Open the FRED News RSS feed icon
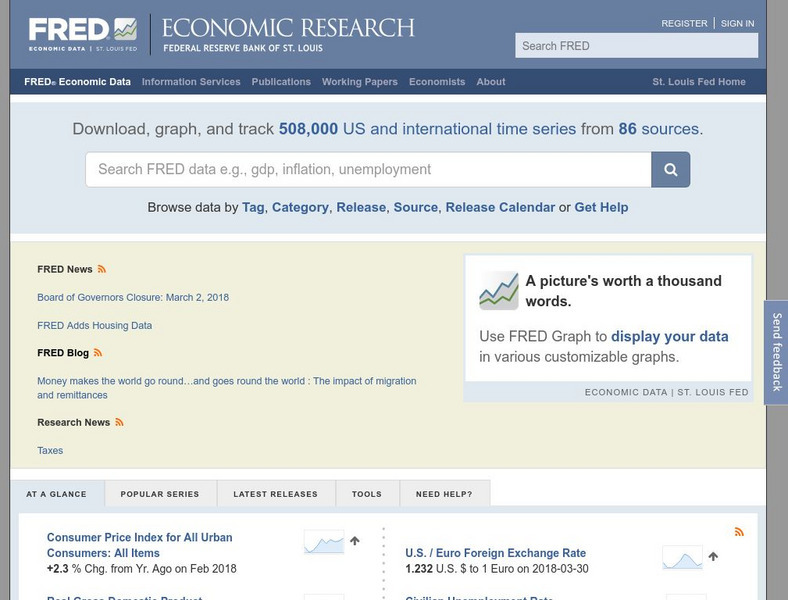The height and width of the screenshot is (600, 788). pyautogui.click(x=102, y=270)
